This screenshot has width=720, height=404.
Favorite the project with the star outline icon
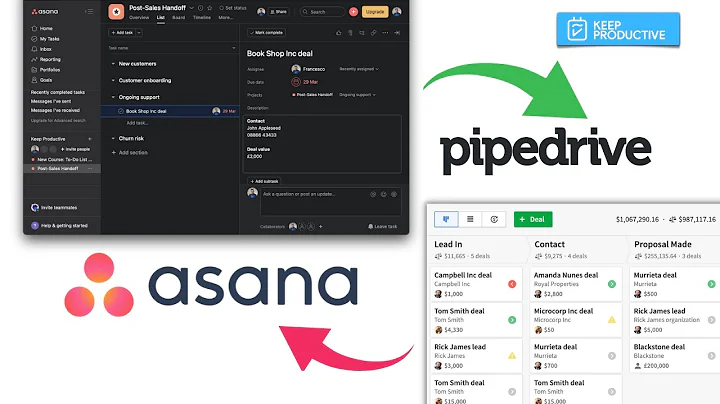[x=210, y=8]
